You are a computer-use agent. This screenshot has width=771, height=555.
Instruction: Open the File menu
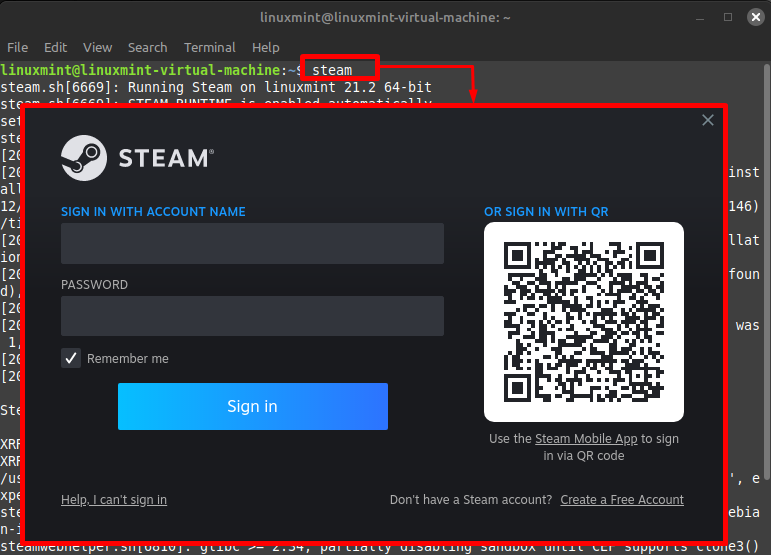pos(17,47)
